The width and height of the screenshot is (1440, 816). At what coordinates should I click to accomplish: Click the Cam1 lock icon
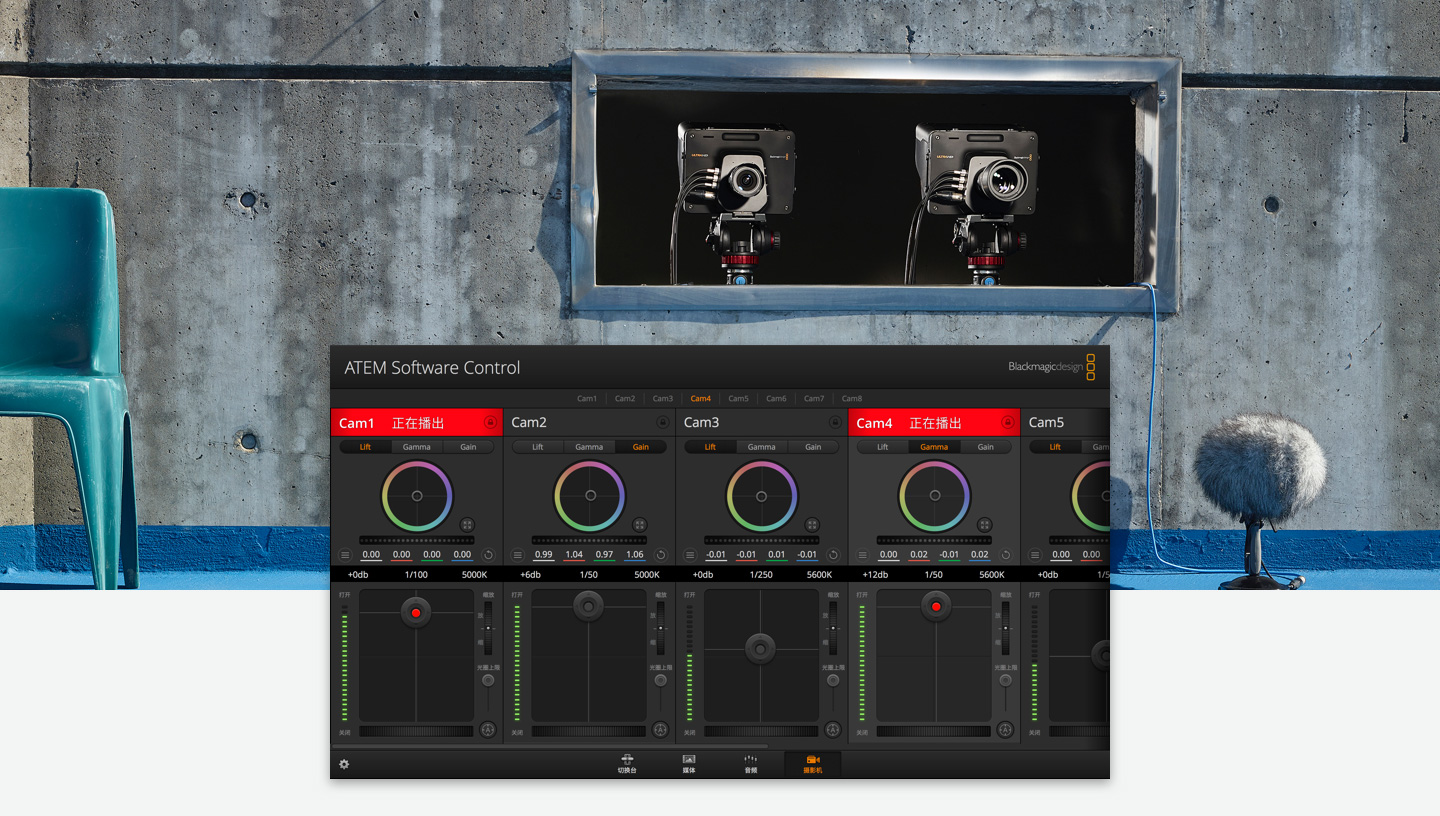tap(490, 423)
